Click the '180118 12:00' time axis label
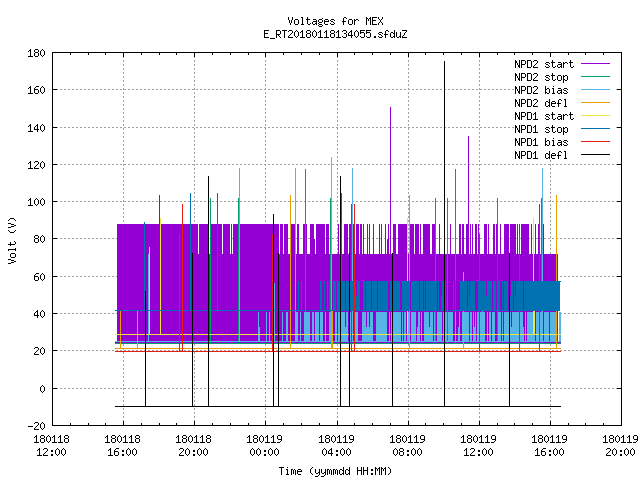The height and width of the screenshot is (480, 640). point(51,446)
